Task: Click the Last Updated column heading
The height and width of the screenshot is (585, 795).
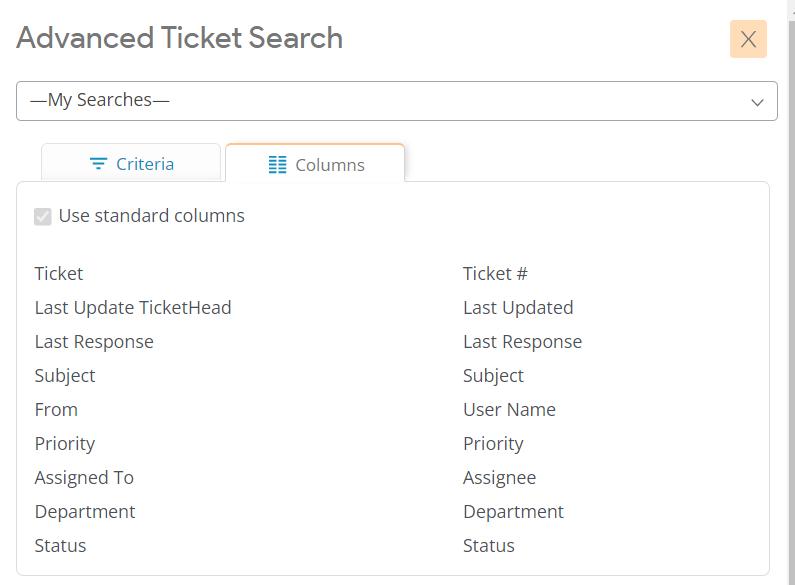Action: pos(518,307)
